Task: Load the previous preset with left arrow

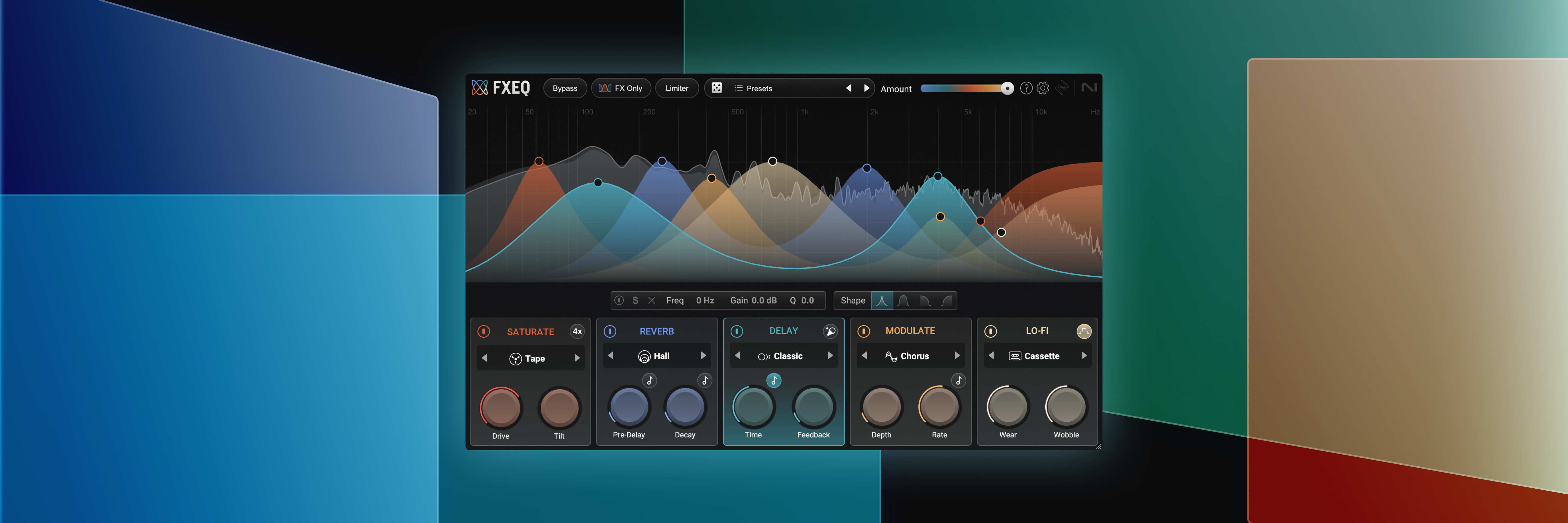Action: click(x=849, y=88)
